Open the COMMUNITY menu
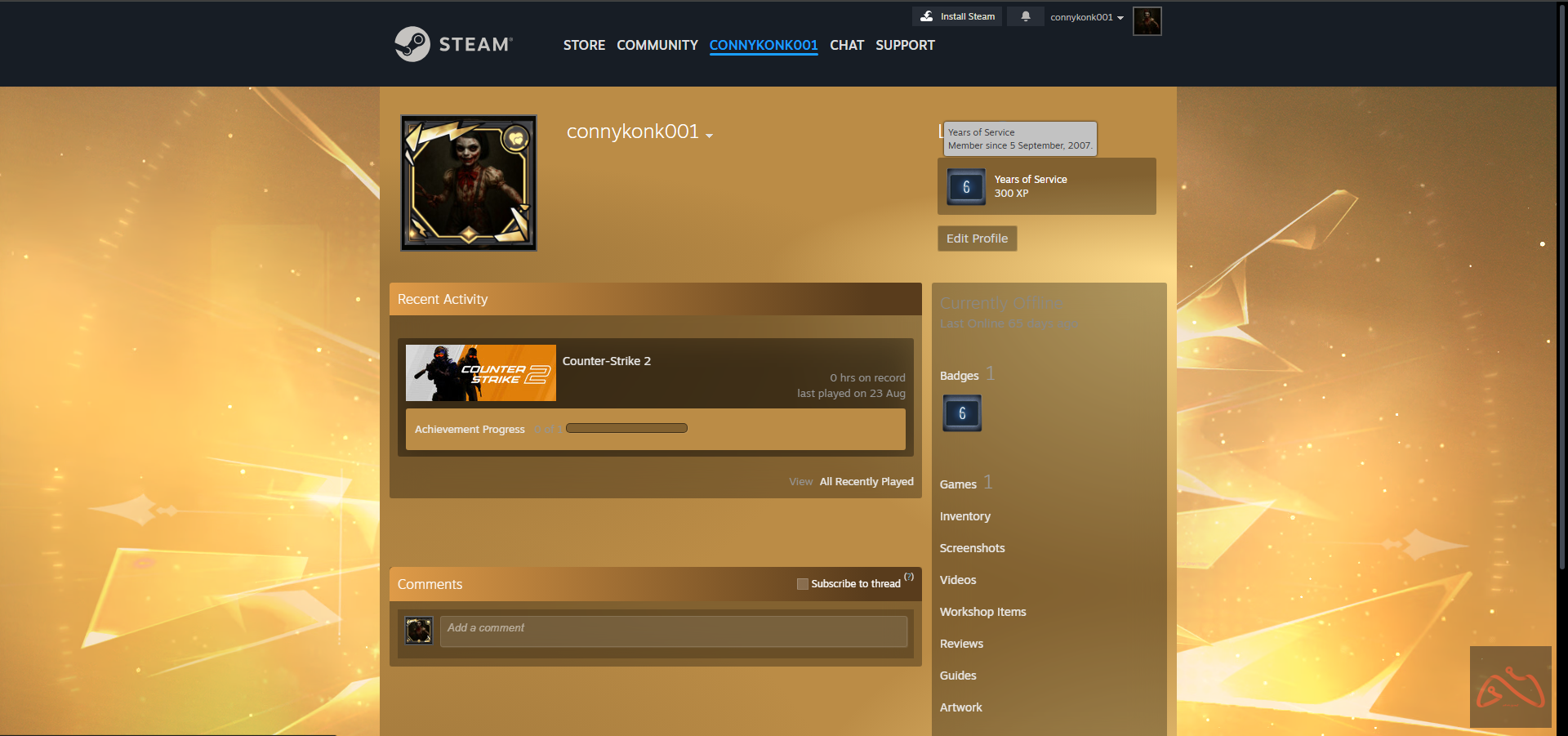Image resolution: width=1568 pixels, height=736 pixels. (657, 45)
